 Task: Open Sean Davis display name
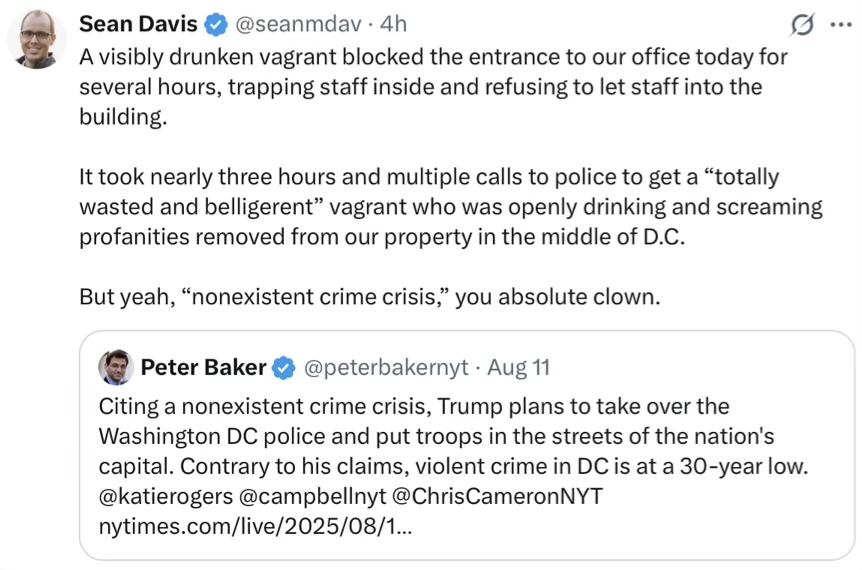point(138,24)
